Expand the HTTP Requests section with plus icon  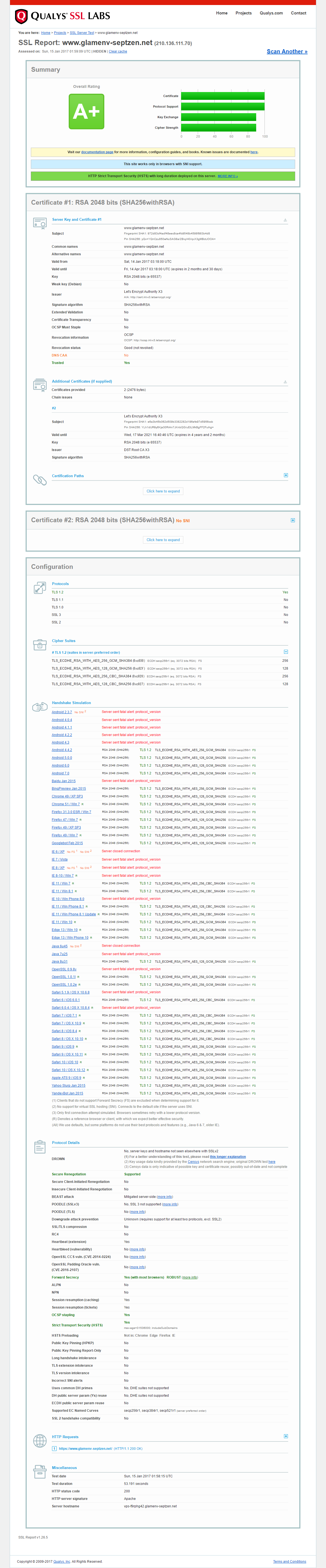(286, 1436)
